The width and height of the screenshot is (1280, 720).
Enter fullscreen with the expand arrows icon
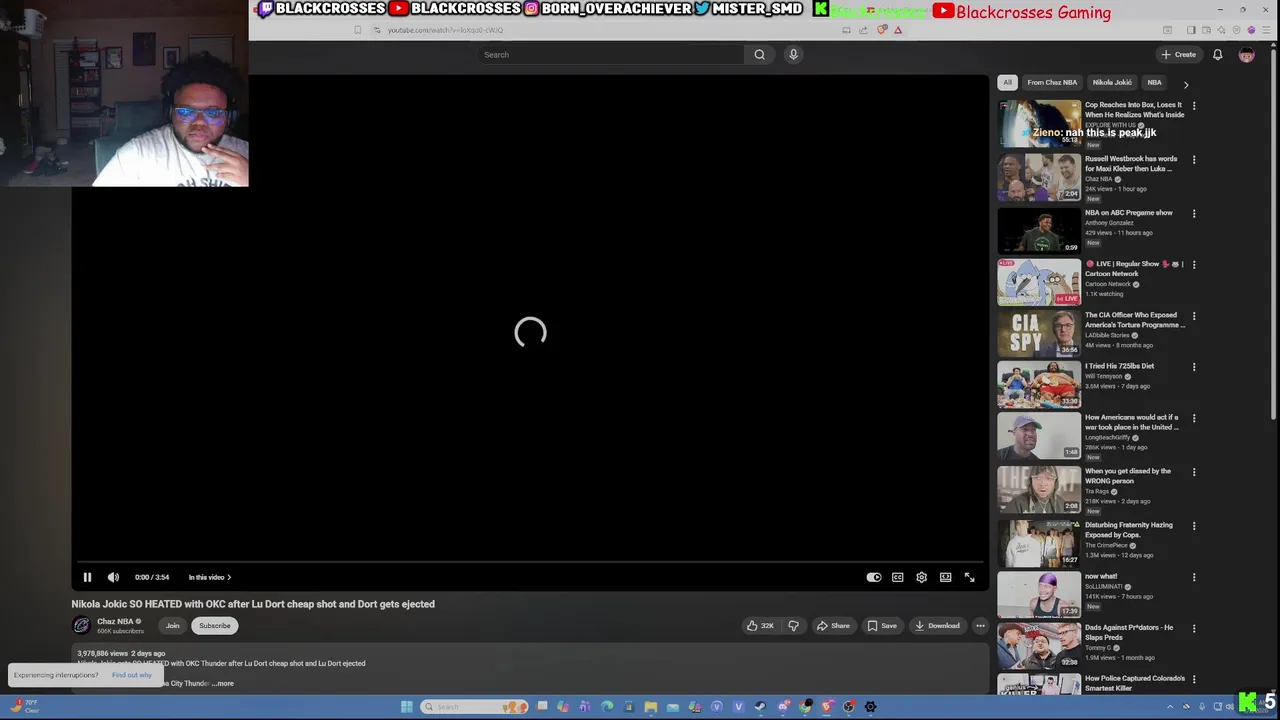(969, 577)
